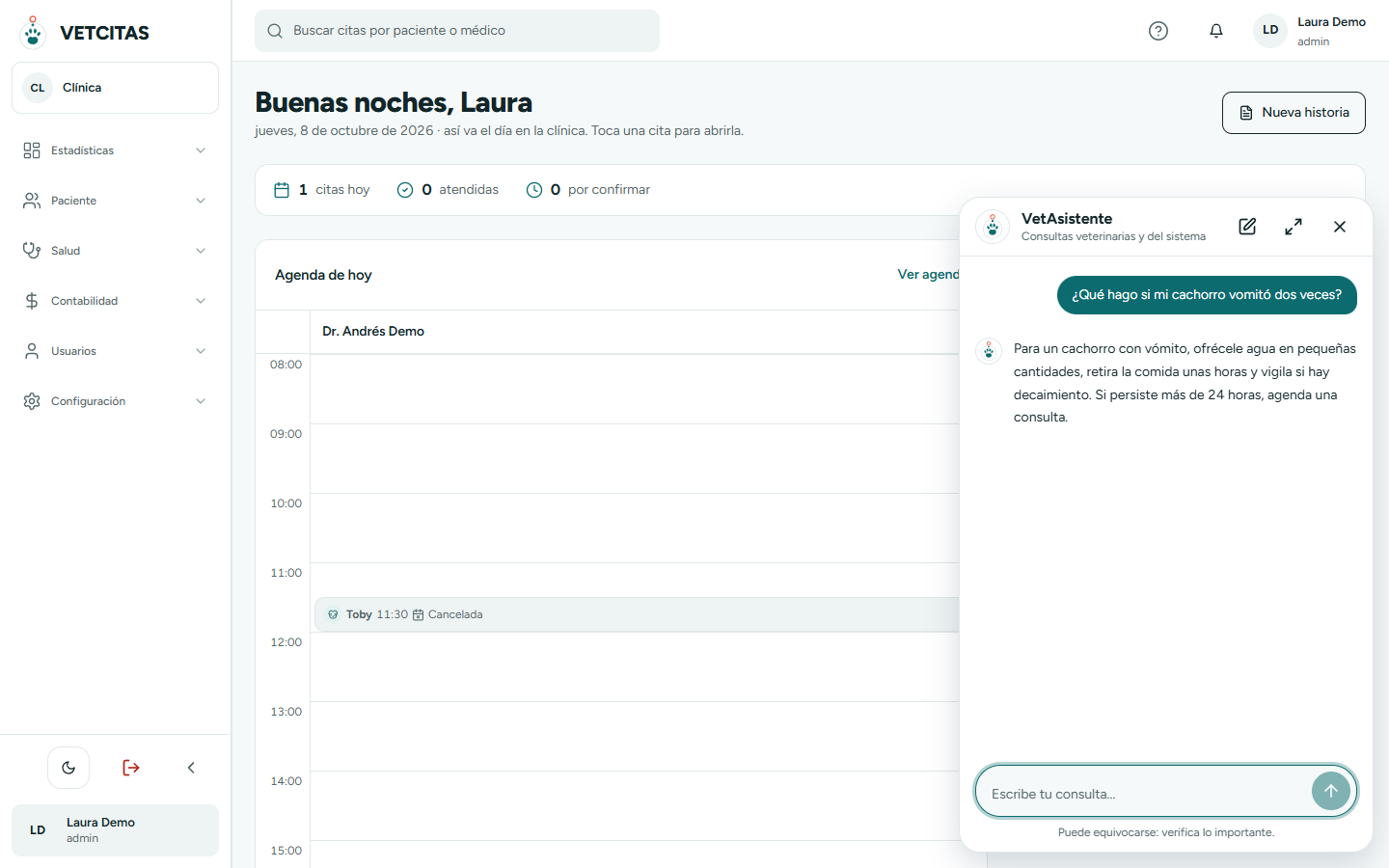The image size is (1389, 868).
Task: Start a new chat in VetAsistente
Action: click(x=1247, y=227)
